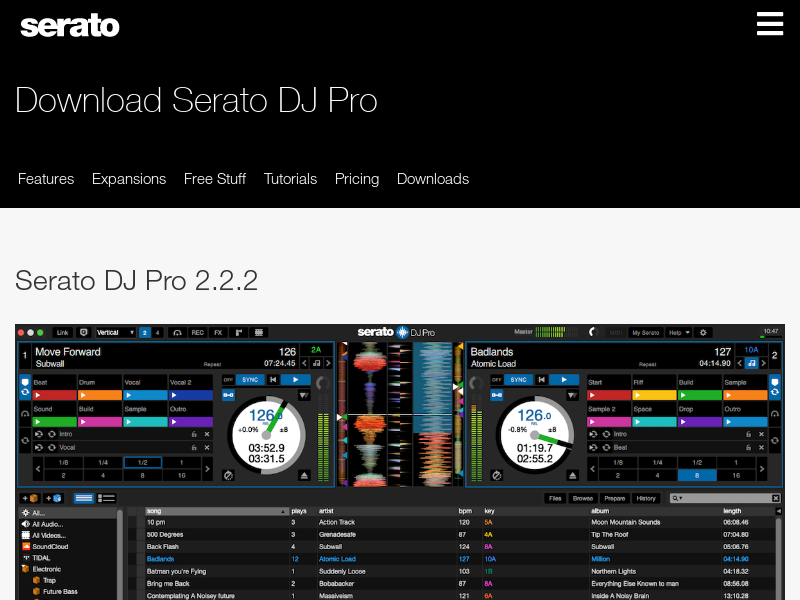Click the library search field
This screenshot has height=600, width=800.
pos(725,498)
